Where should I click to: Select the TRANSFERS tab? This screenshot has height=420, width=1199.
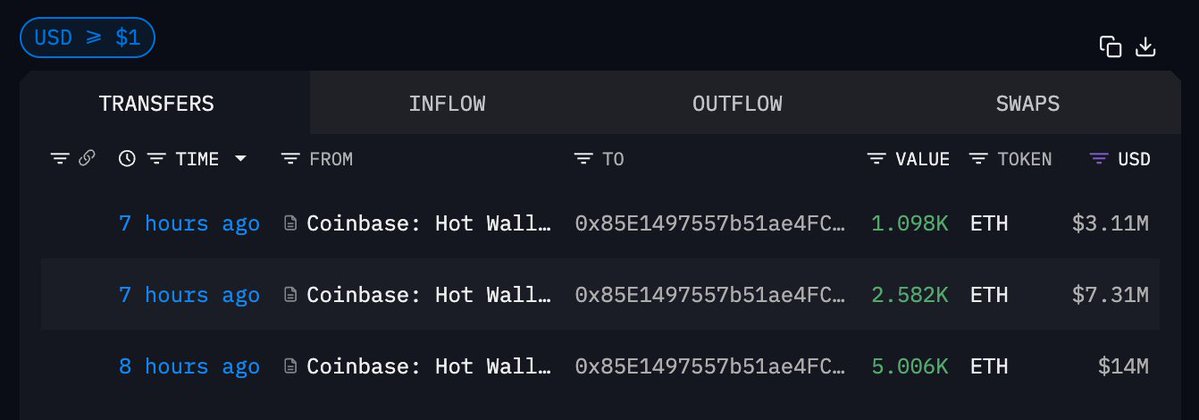click(x=156, y=104)
